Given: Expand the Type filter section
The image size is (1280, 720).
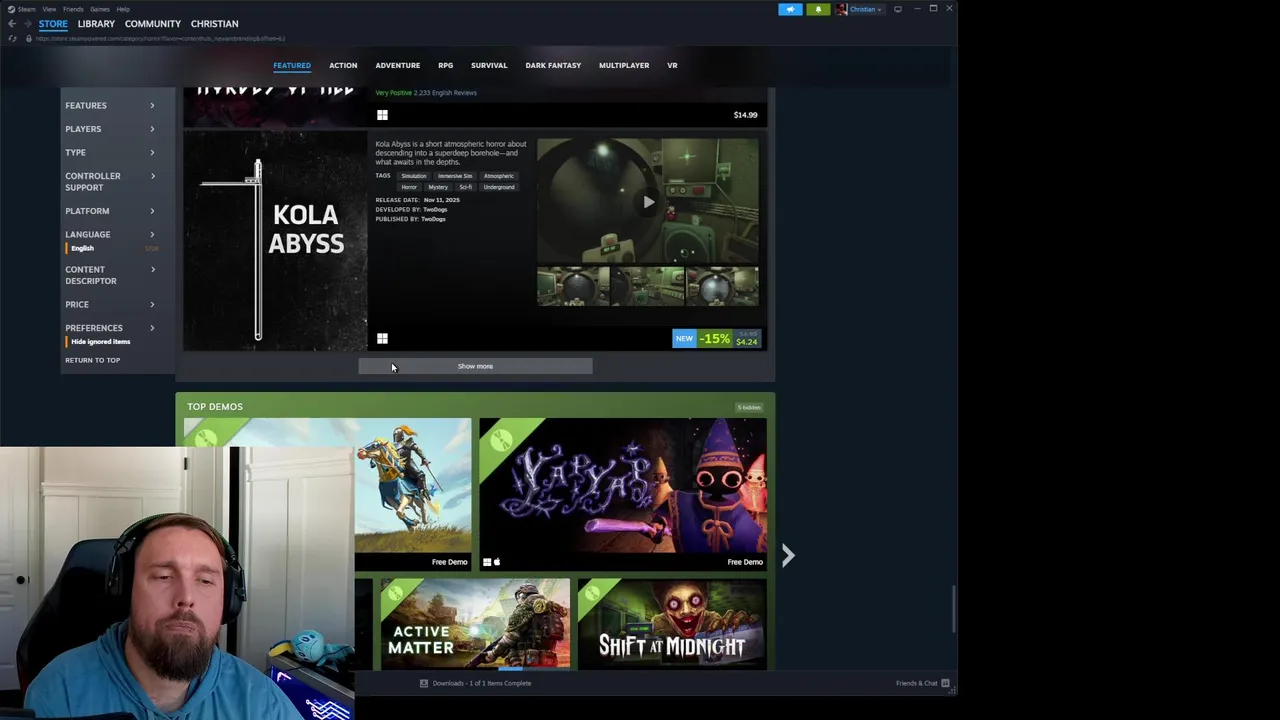Looking at the screenshot, I should click(x=111, y=152).
